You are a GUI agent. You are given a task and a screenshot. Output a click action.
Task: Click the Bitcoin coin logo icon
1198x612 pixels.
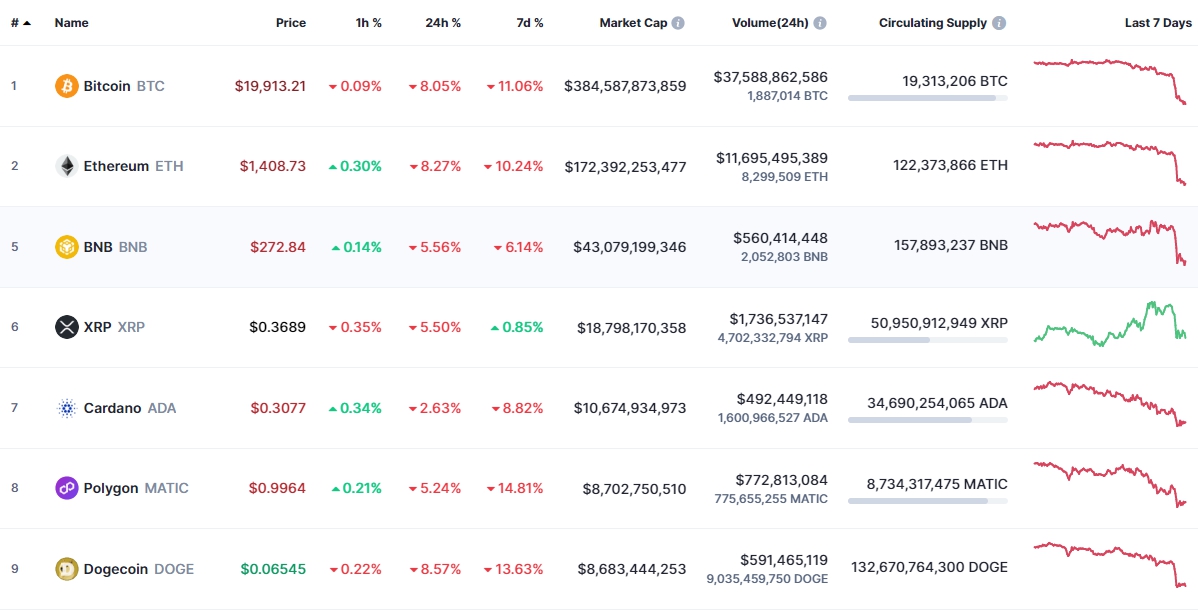(66, 86)
